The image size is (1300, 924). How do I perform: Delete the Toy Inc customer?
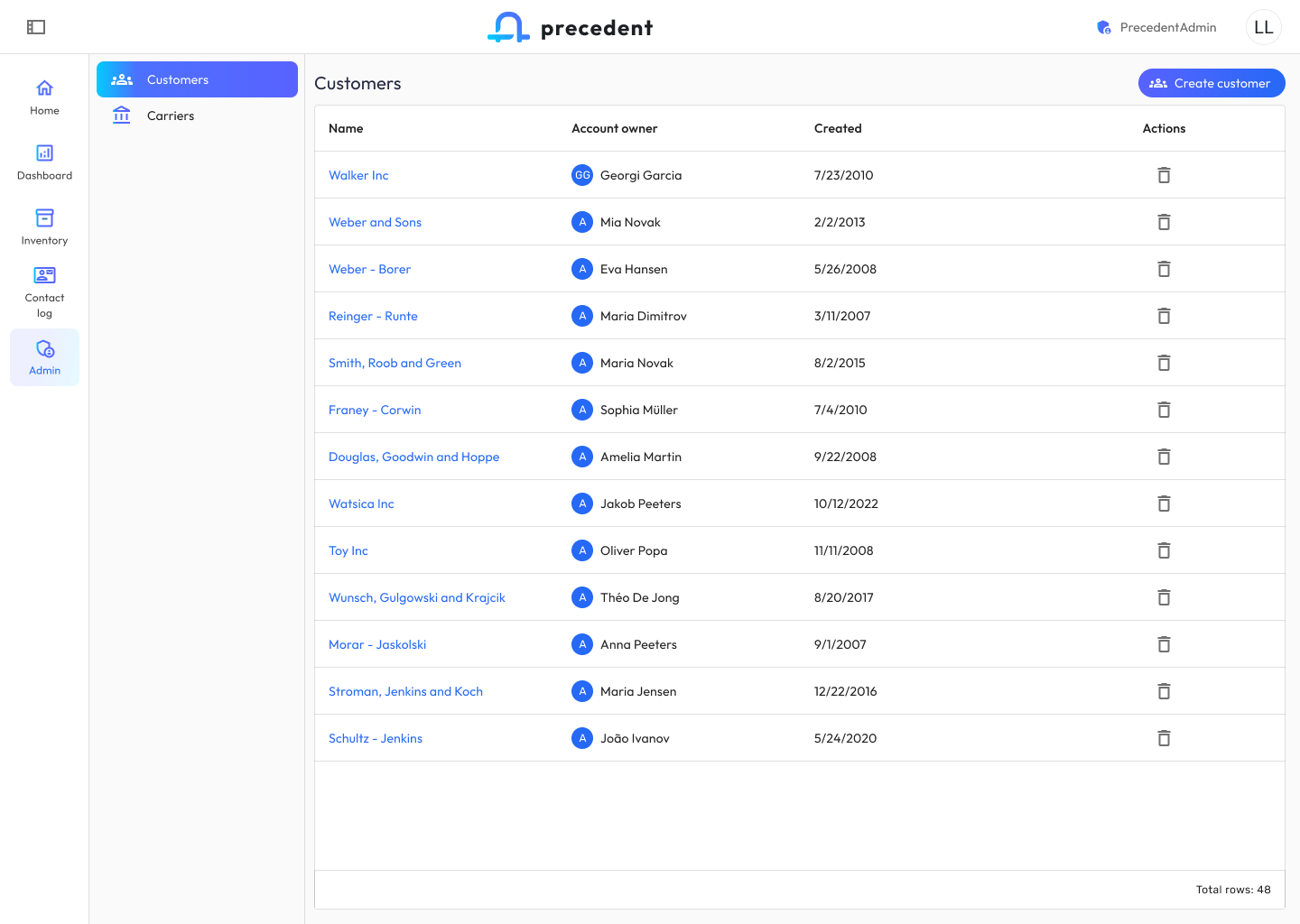[1164, 550]
